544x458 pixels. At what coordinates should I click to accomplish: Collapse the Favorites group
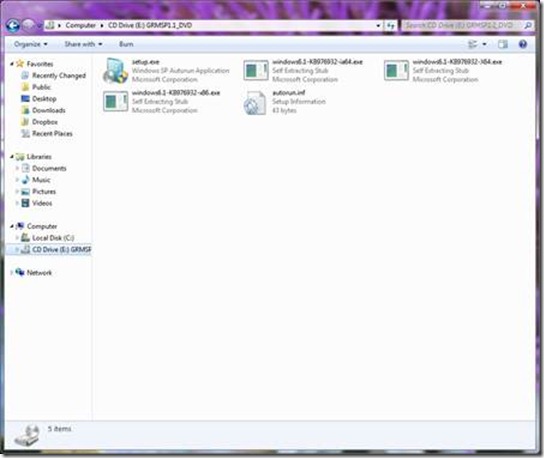[x=12, y=64]
